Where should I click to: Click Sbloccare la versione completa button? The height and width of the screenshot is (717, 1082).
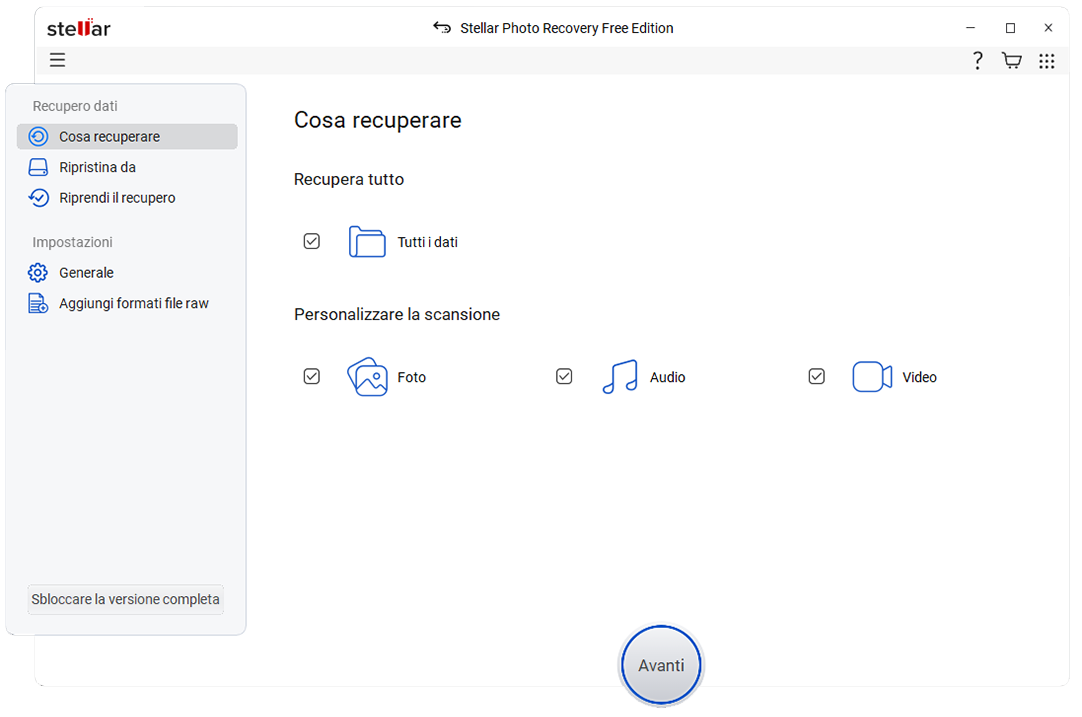click(x=126, y=599)
